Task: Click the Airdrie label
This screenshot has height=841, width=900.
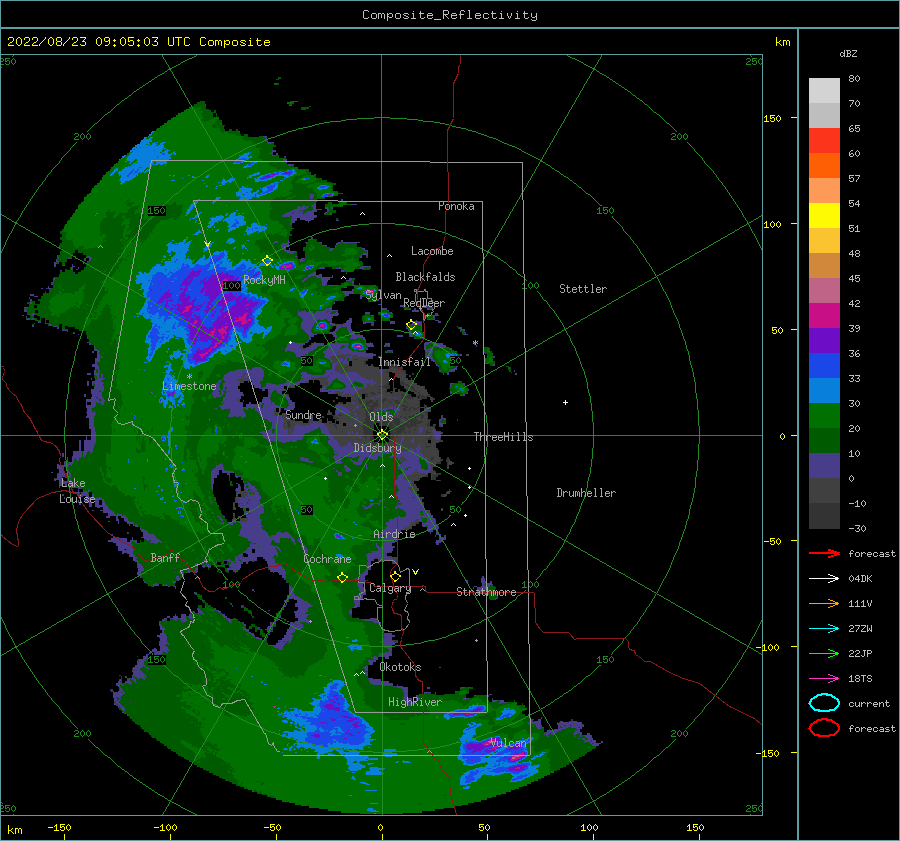Action: [x=394, y=534]
